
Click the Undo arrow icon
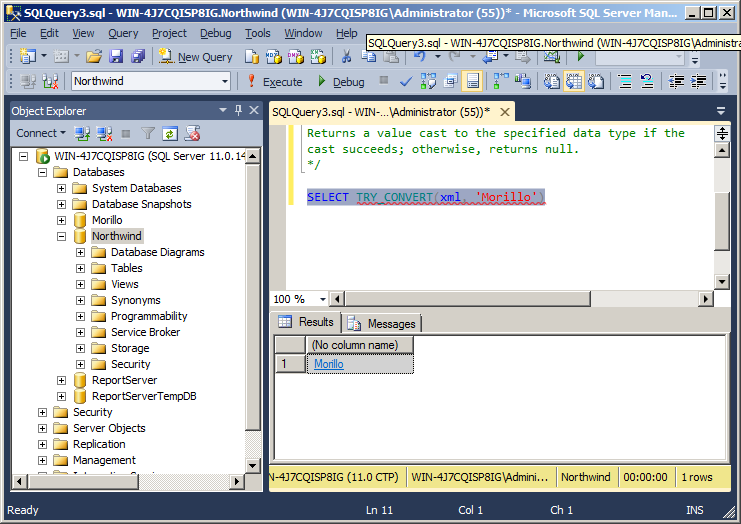pos(420,57)
